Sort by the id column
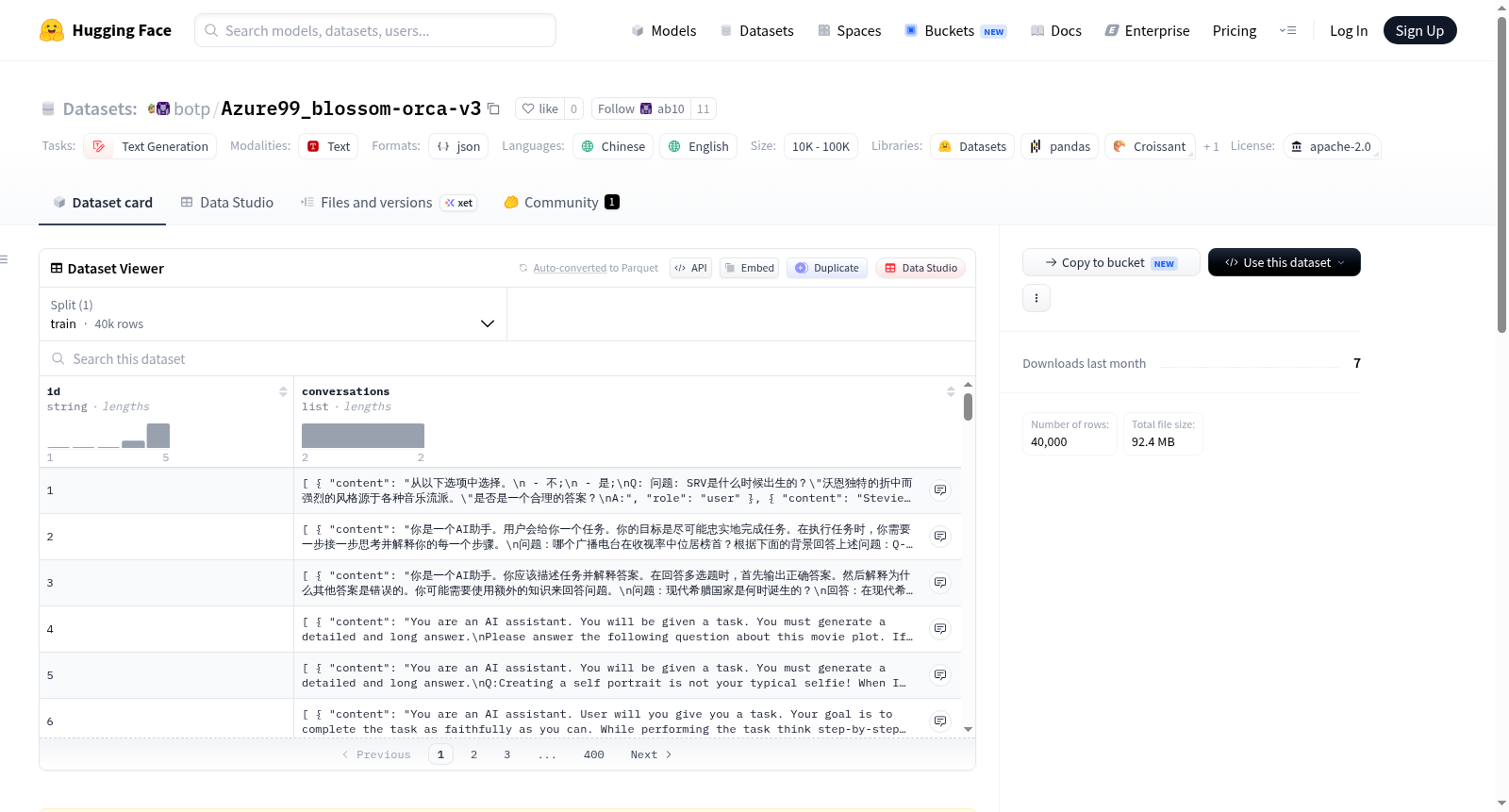This screenshot has height=812, width=1509. click(x=283, y=391)
